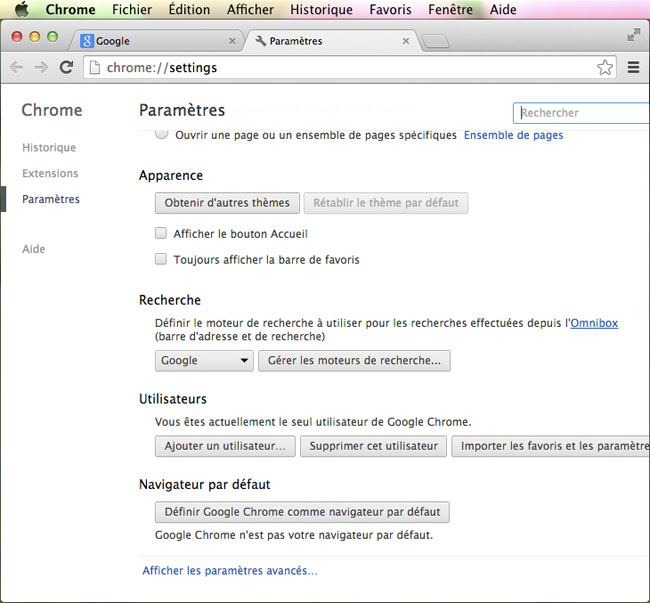The height and width of the screenshot is (603, 650).
Task: Select Paramètres in the sidebar
Action: [x=51, y=199]
